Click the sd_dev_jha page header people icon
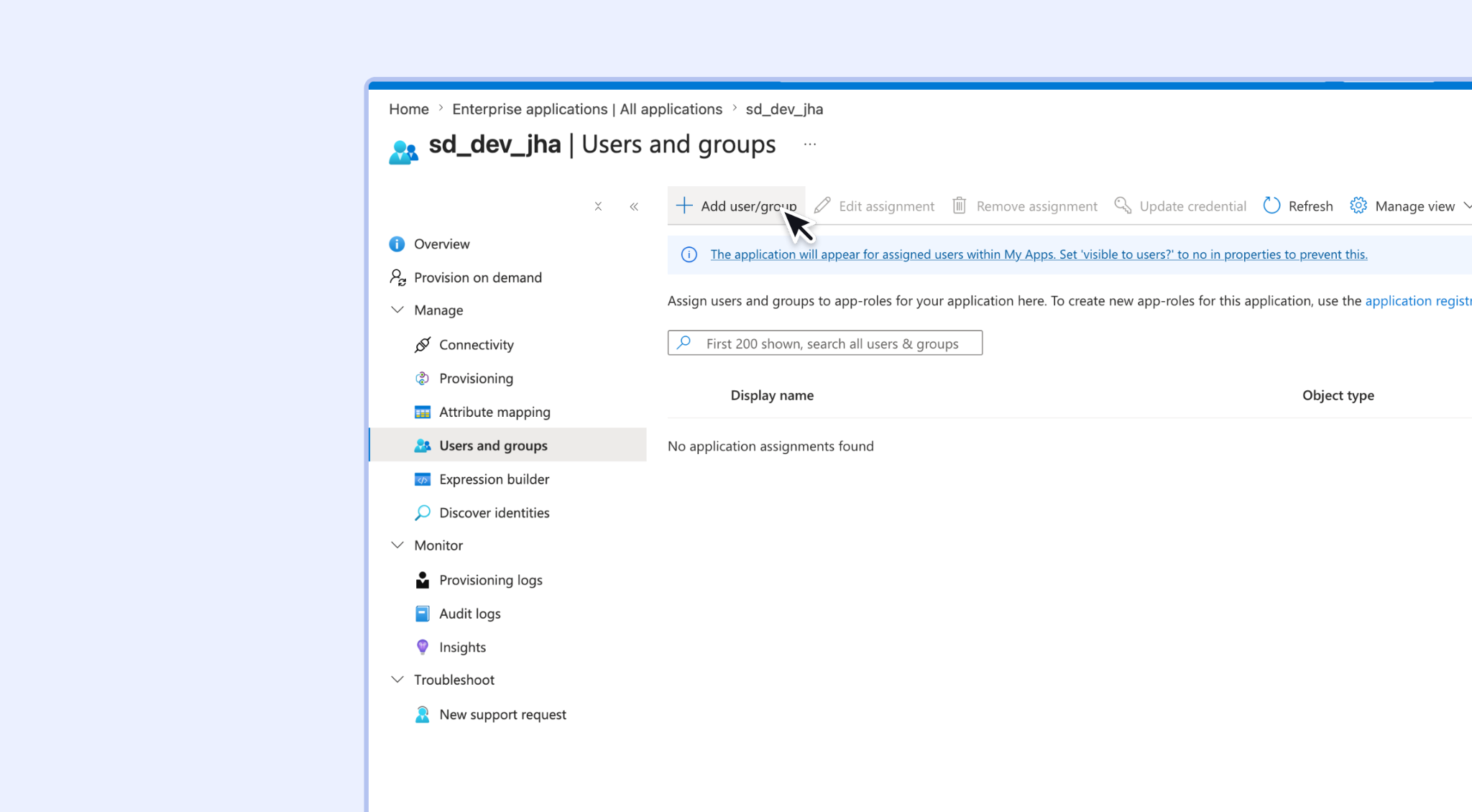 [x=403, y=152]
